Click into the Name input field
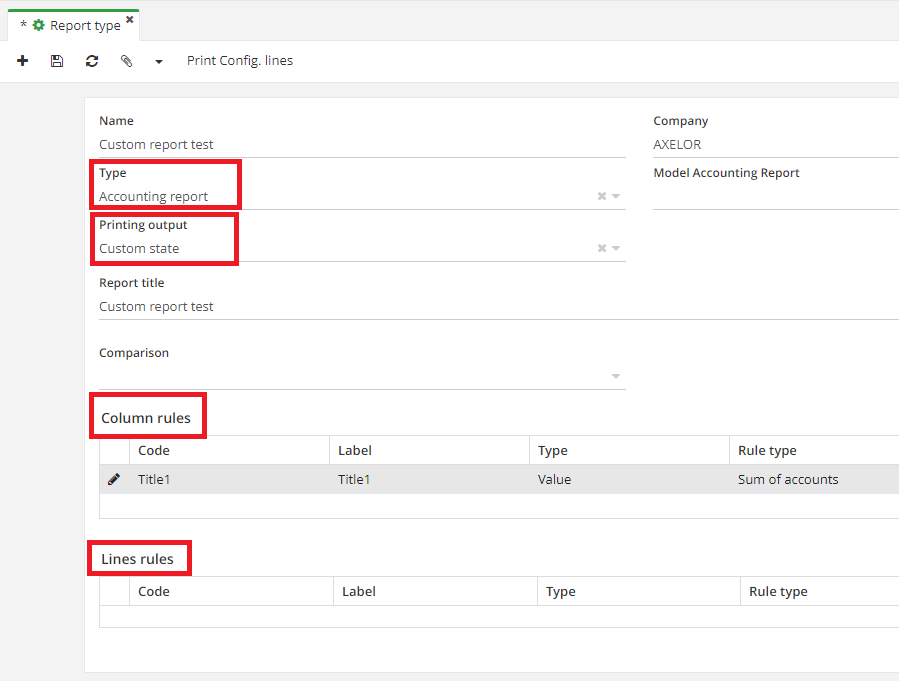Image resolution: width=899 pixels, height=681 pixels. [x=360, y=145]
